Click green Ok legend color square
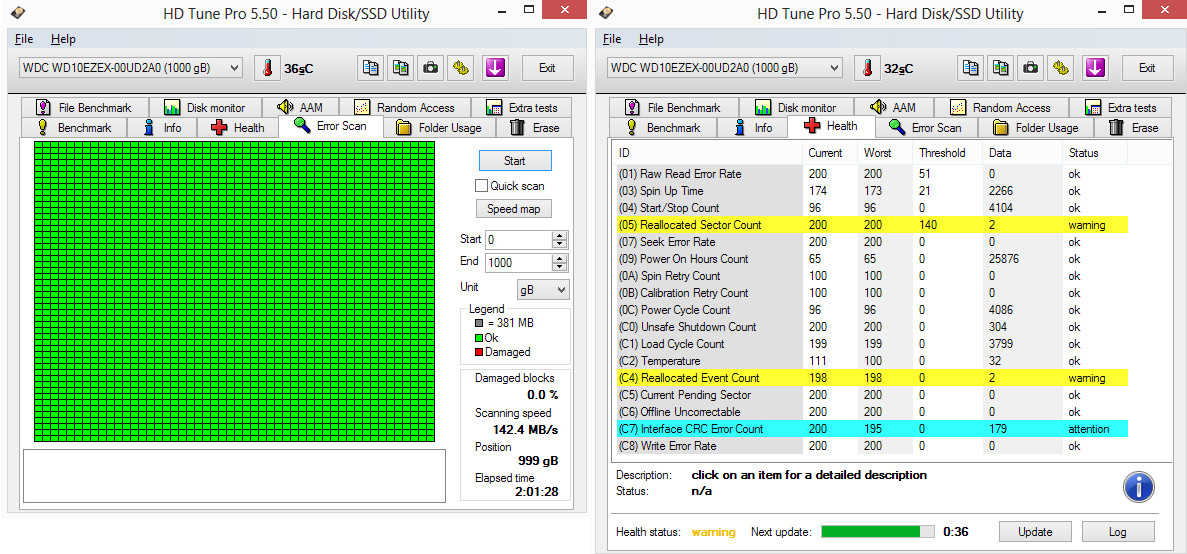 478,338
